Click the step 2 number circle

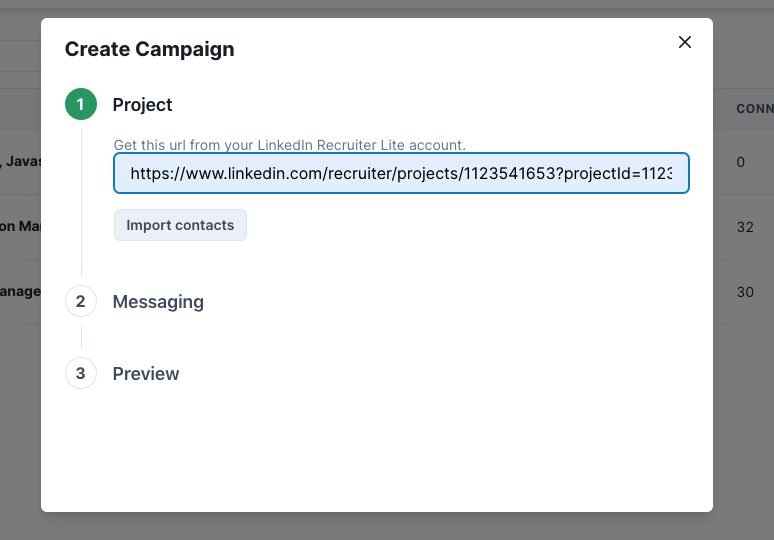tap(81, 302)
